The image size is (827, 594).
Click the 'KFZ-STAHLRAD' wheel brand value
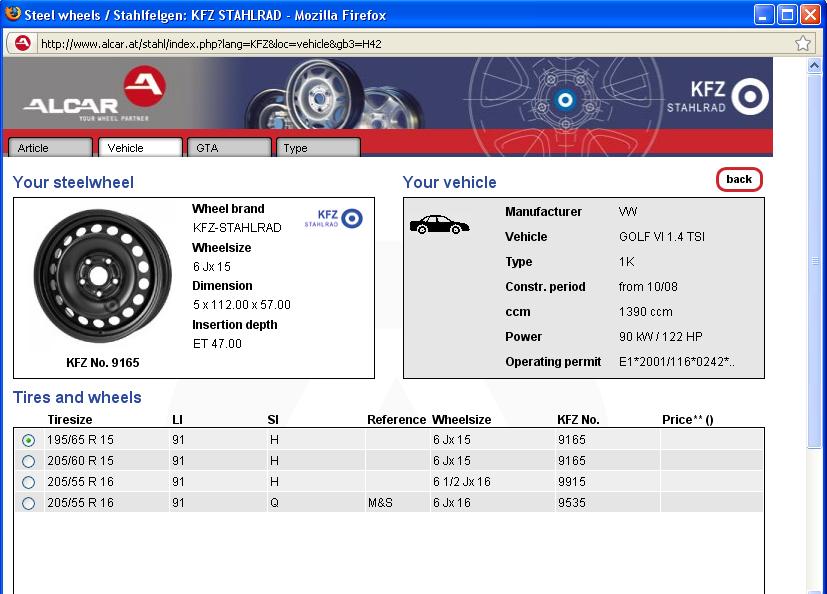click(237, 228)
